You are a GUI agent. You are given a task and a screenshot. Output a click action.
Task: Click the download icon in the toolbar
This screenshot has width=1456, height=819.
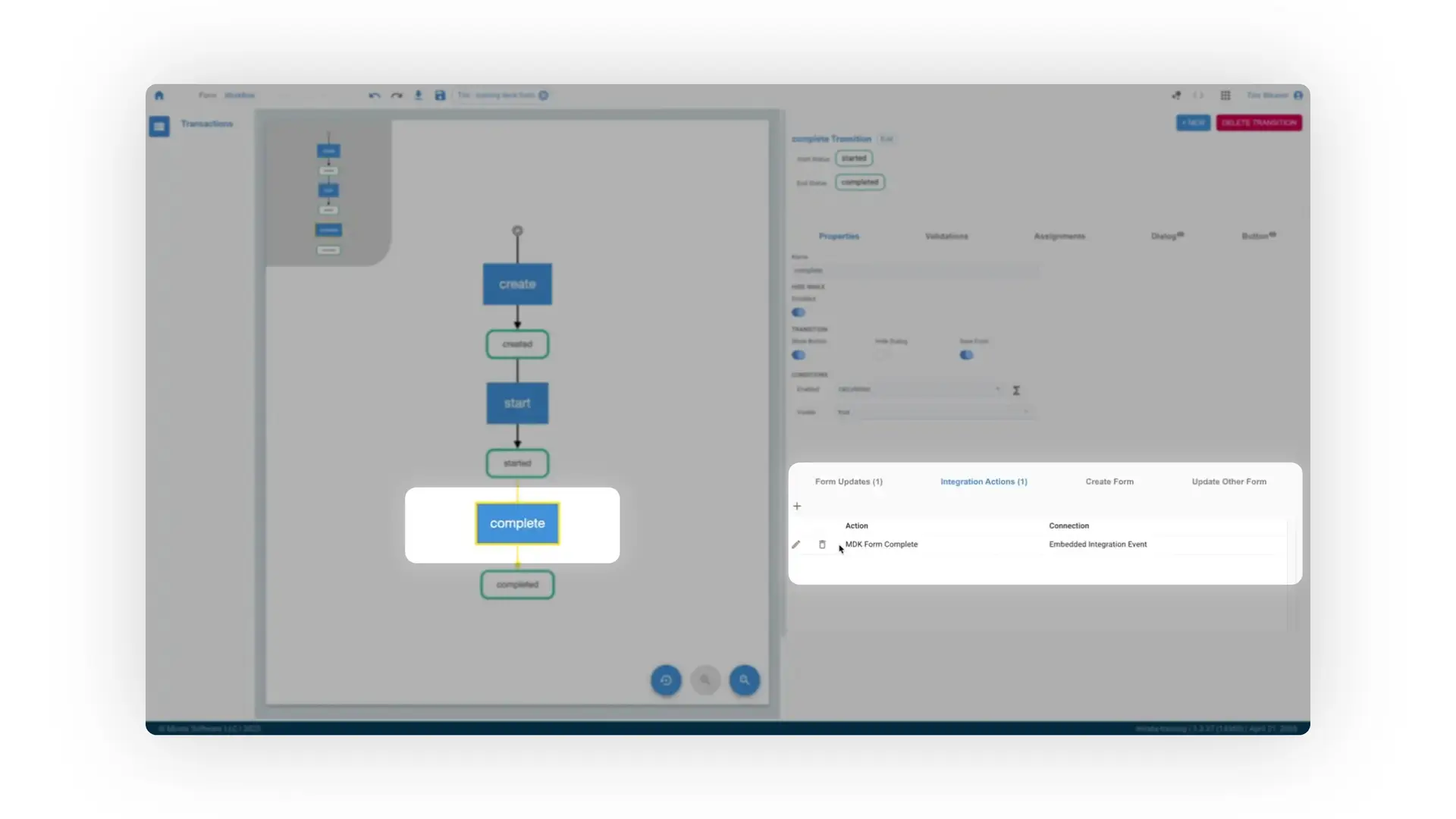419,95
